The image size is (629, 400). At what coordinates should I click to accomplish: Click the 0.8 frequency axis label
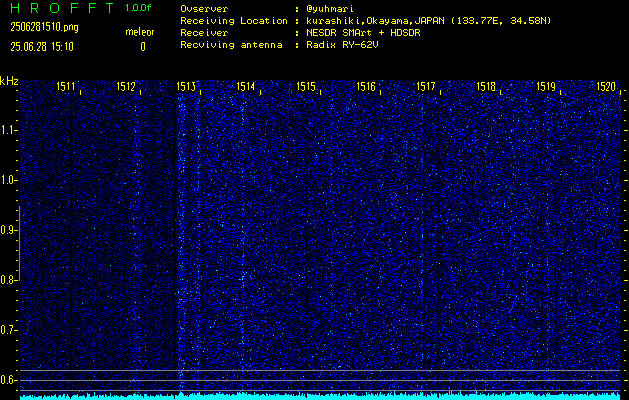(8, 280)
